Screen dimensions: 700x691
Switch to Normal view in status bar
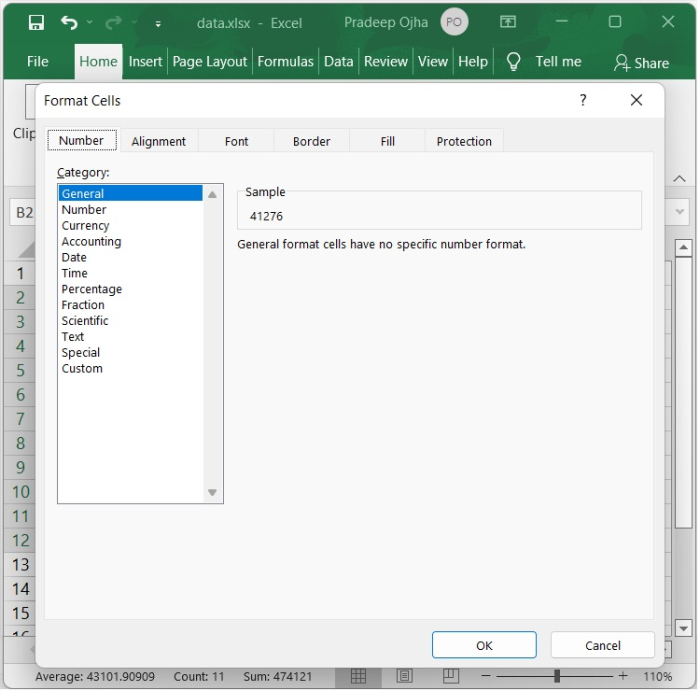[x=357, y=677]
